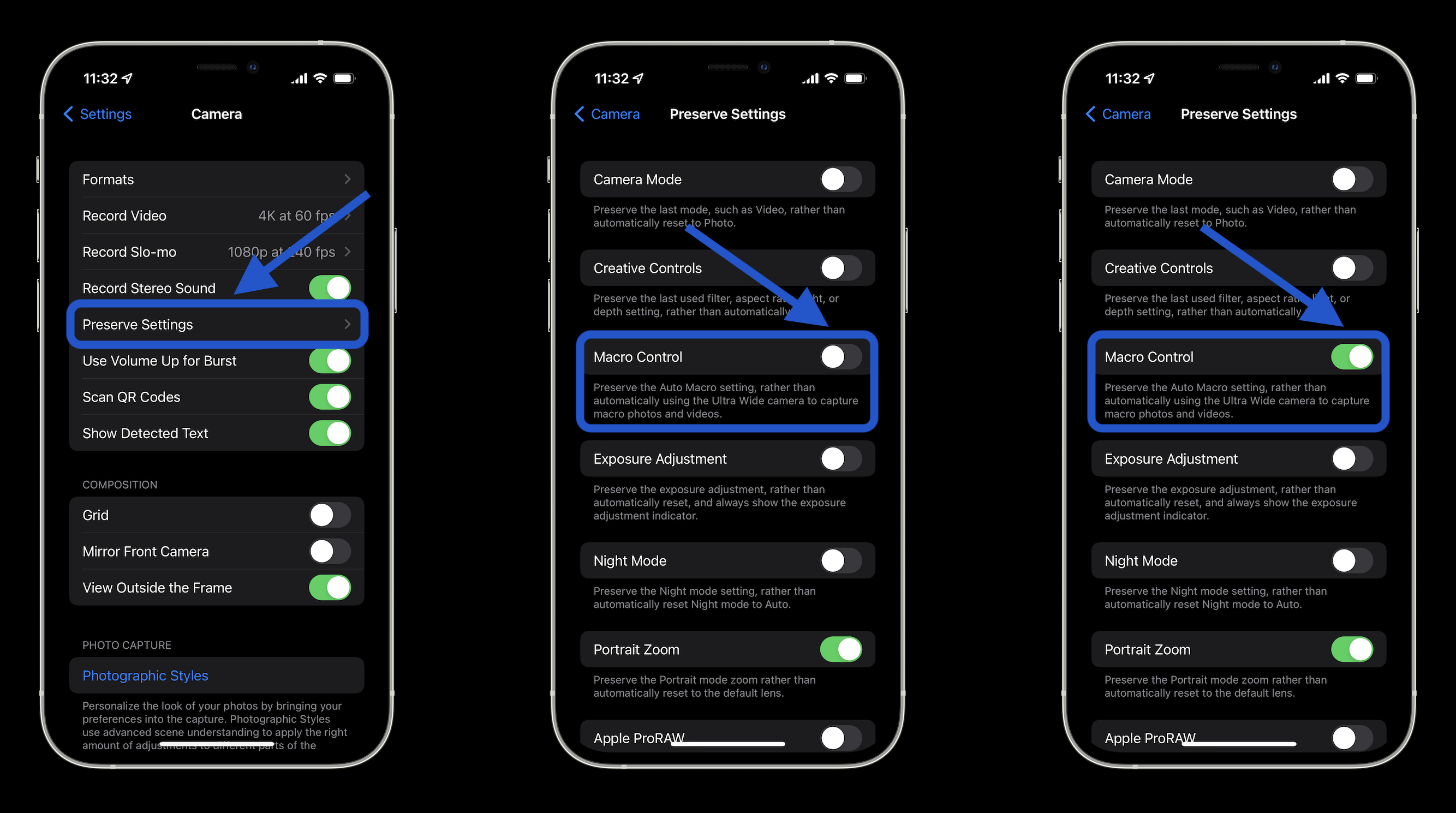
Task: Select Photographic Styles link
Action: tap(145, 675)
